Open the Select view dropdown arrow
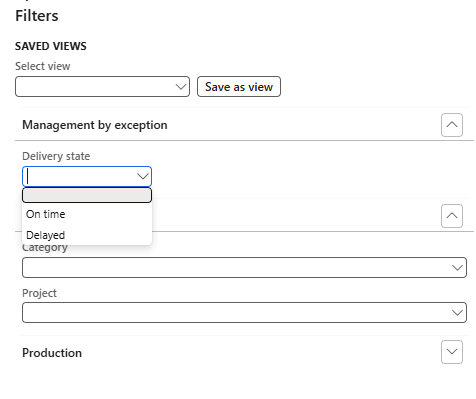Viewport: 476px width, 399px height. coord(181,87)
